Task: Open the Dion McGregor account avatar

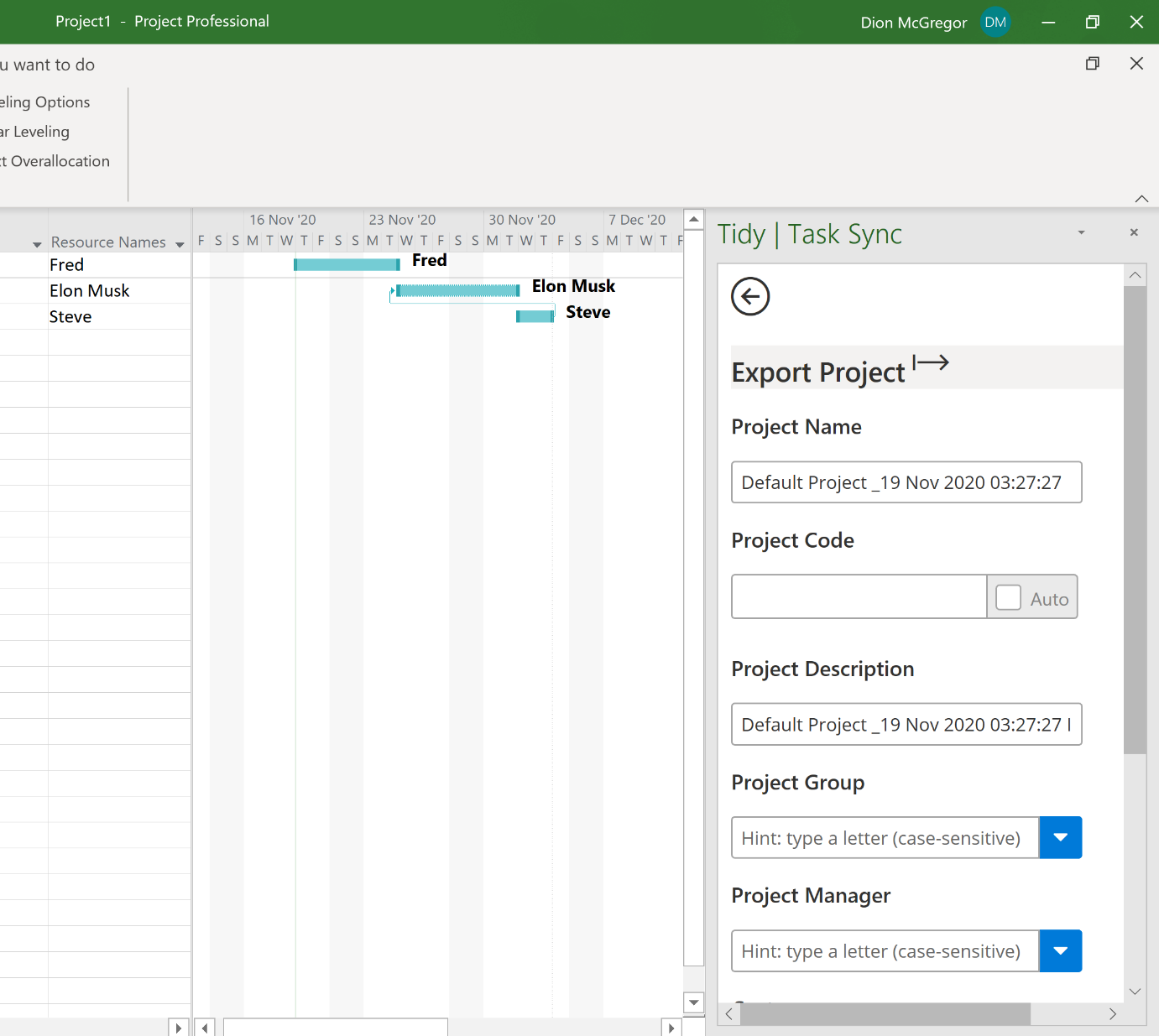Action: [x=995, y=22]
